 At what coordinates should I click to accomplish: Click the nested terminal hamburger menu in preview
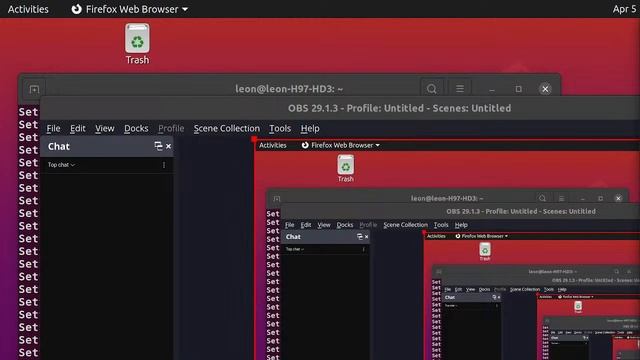562,198
